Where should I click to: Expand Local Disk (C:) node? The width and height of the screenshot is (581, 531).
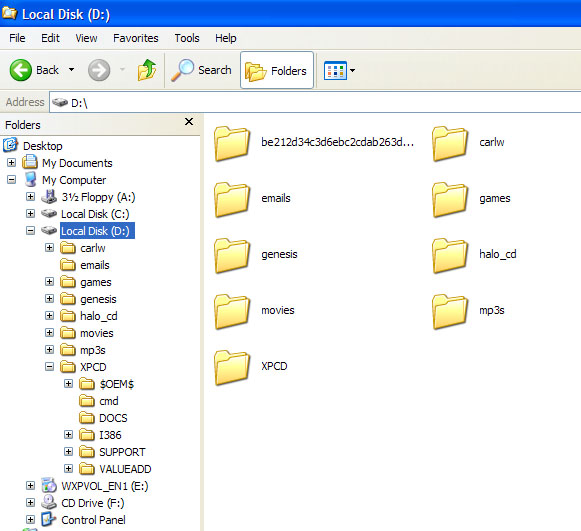(30, 214)
